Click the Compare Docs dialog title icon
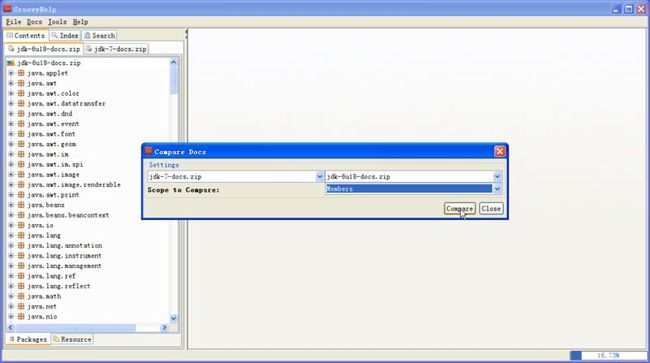Viewport: 650px width, 363px height. point(148,151)
